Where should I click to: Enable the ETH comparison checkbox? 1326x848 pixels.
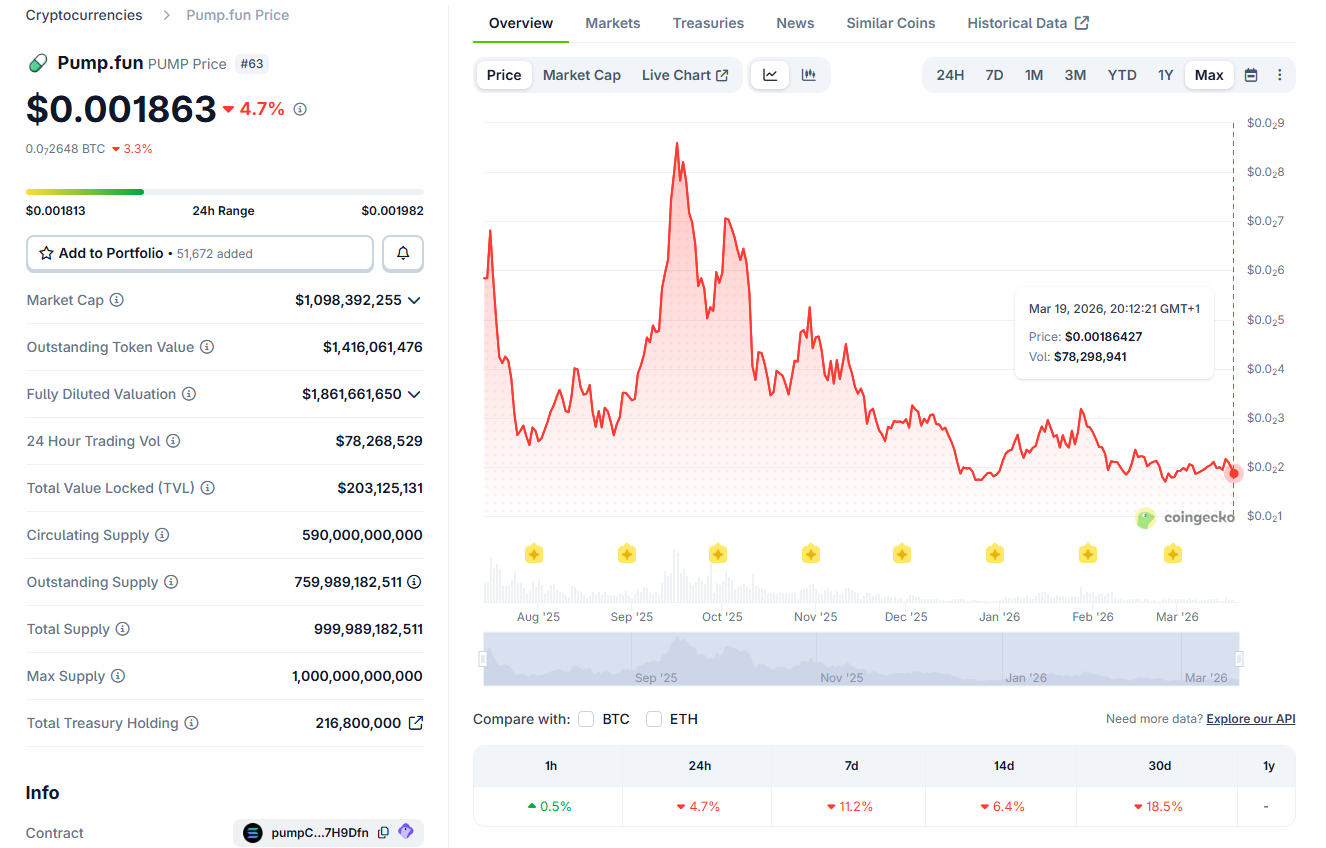(654, 719)
